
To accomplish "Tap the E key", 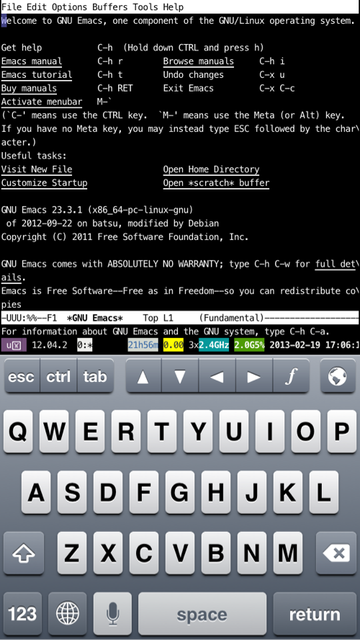I will coord(90,431).
